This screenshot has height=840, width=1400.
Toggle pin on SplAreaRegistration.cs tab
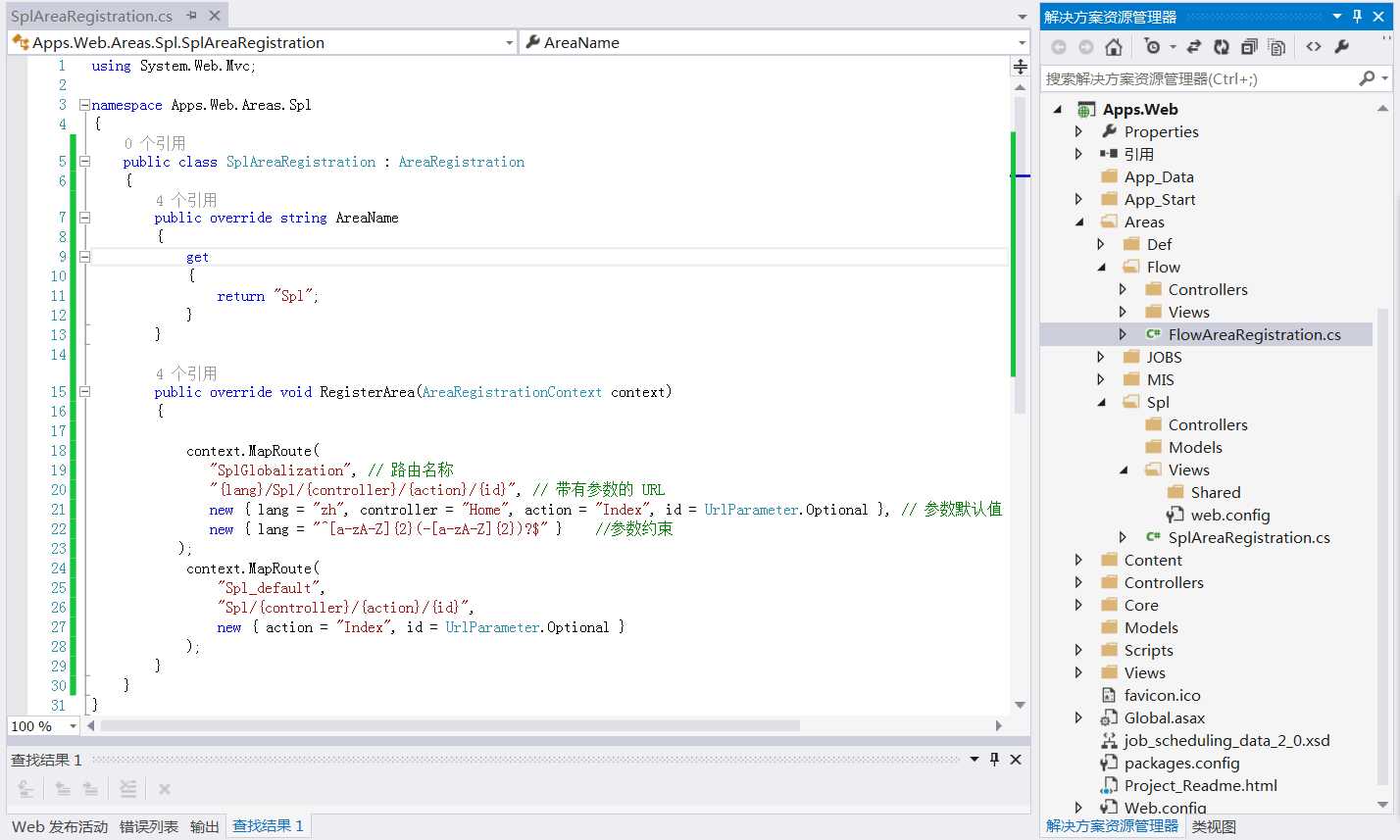point(192,16)
